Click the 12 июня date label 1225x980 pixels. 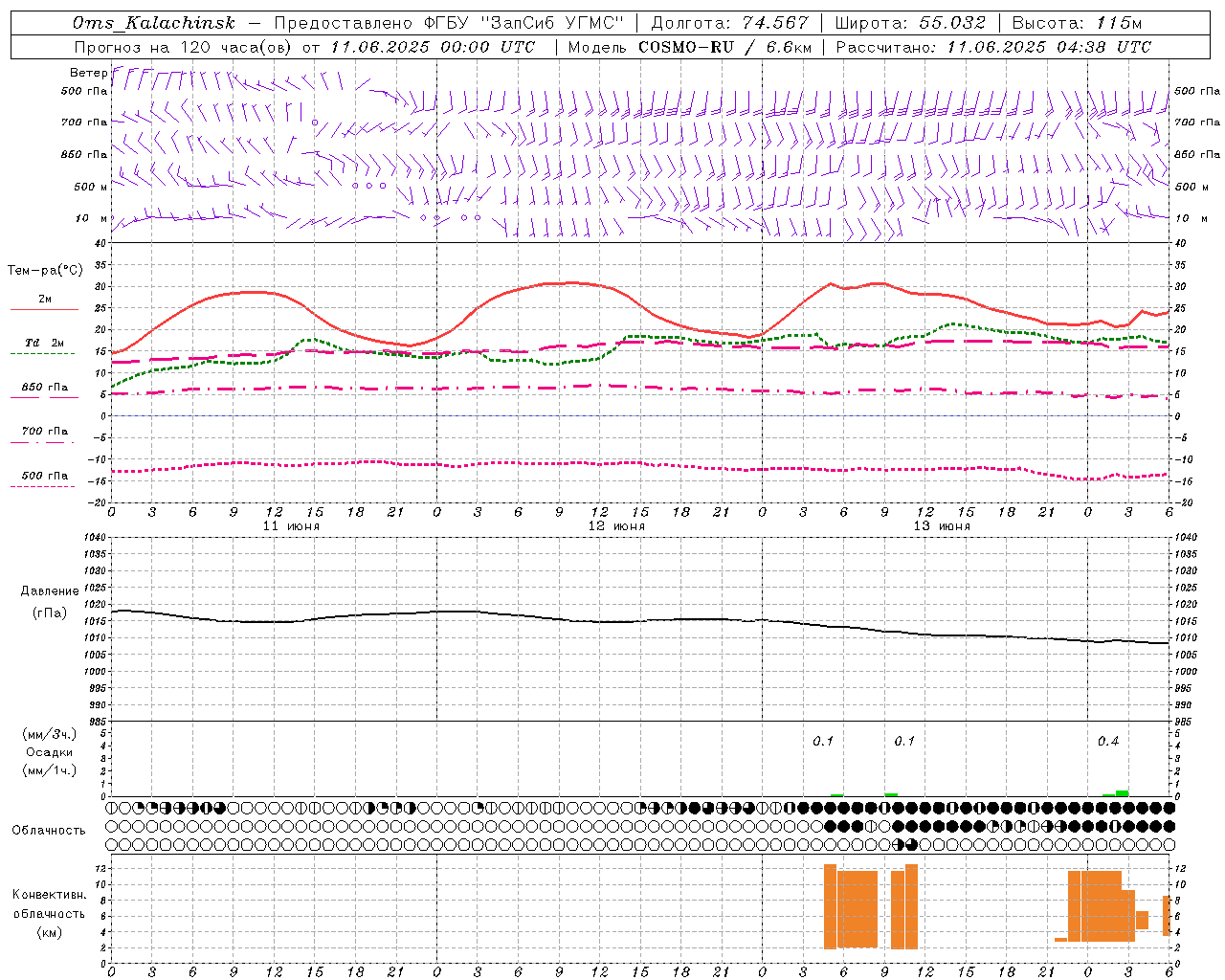[x=616, y=526]
